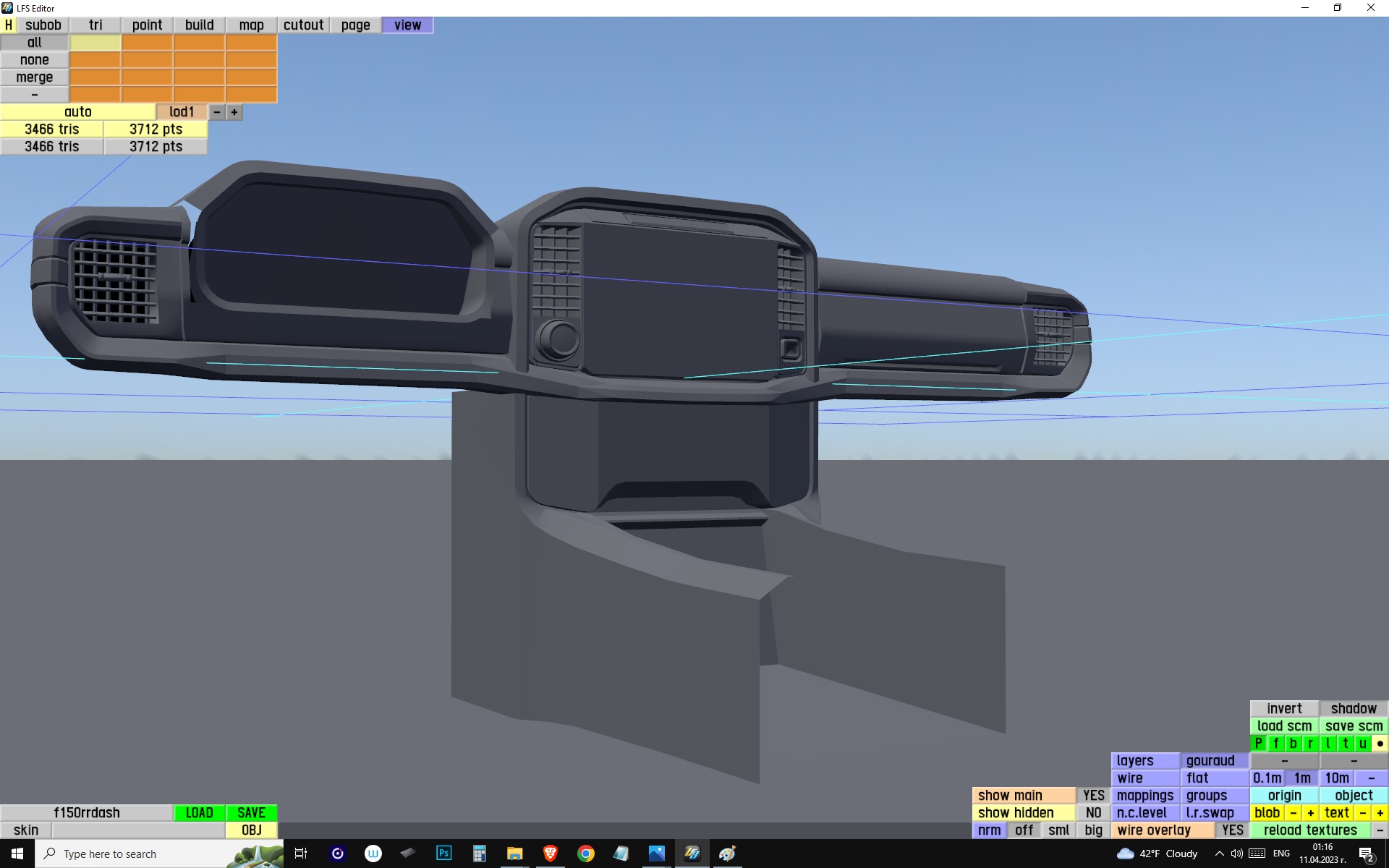Switch to the cutout tab
The height and width of the screenshot is (868, 1389).
pyautogui.click(x=303, y=25)
